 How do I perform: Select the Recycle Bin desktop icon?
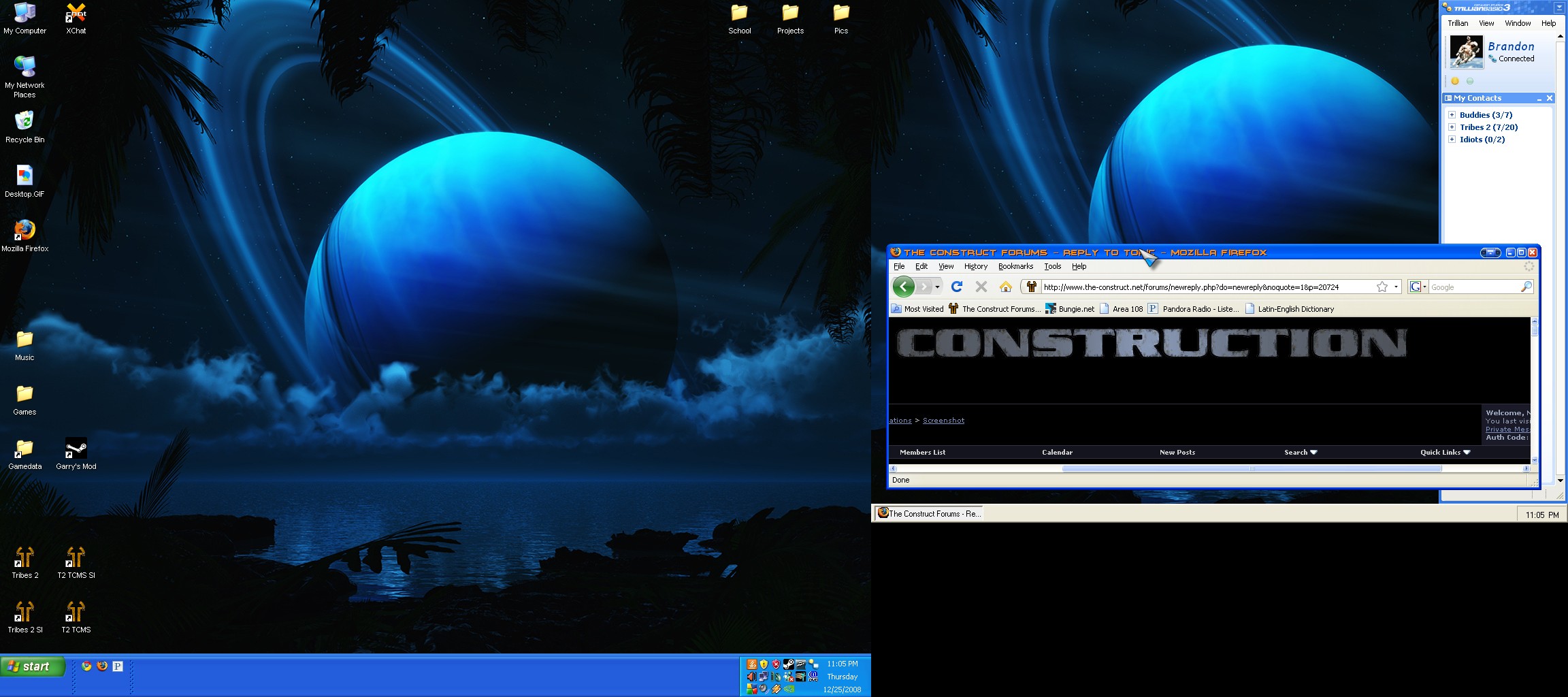click(x=24, y=127)
